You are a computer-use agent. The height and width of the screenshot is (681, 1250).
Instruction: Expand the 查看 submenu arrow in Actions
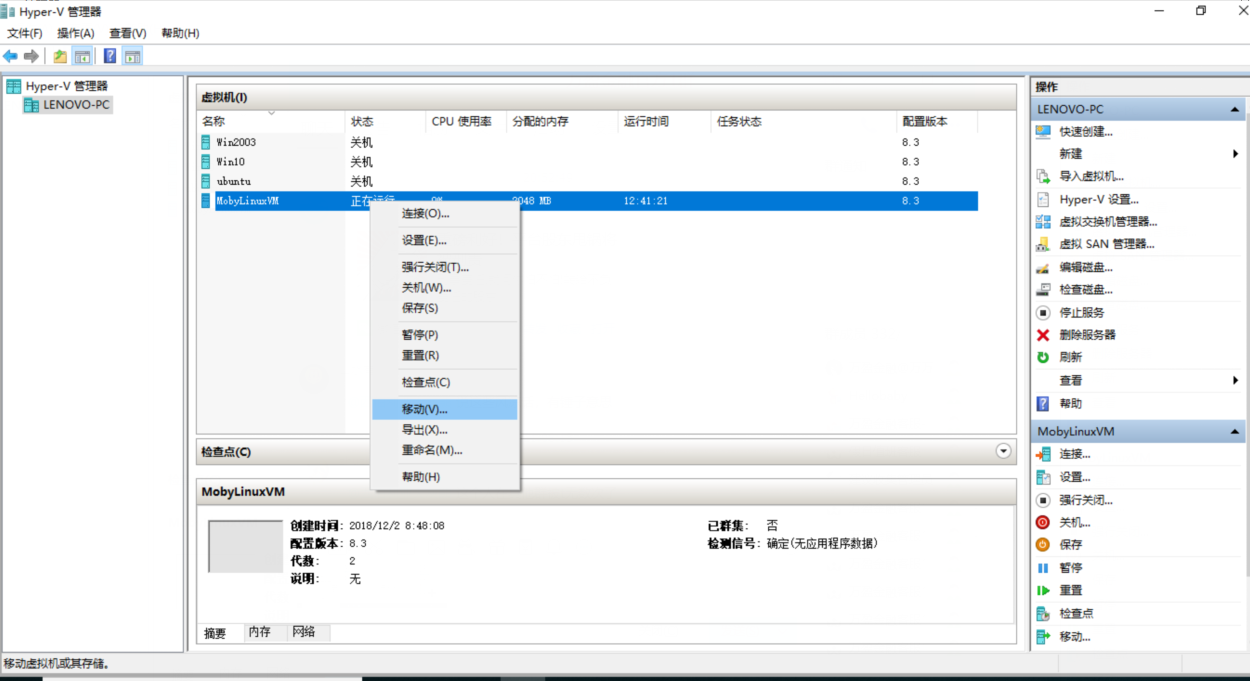(x=1236, y=380)
